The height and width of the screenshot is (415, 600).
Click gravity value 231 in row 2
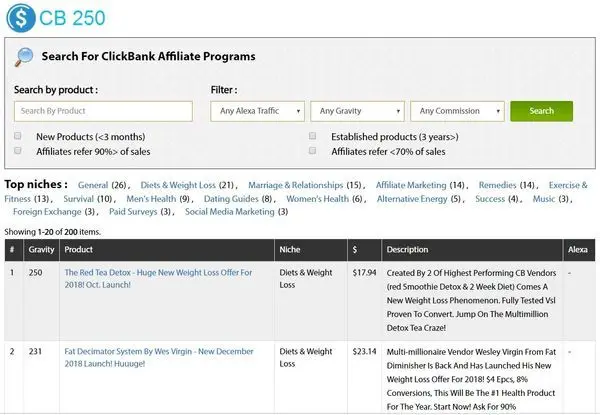tap(35, 352)
